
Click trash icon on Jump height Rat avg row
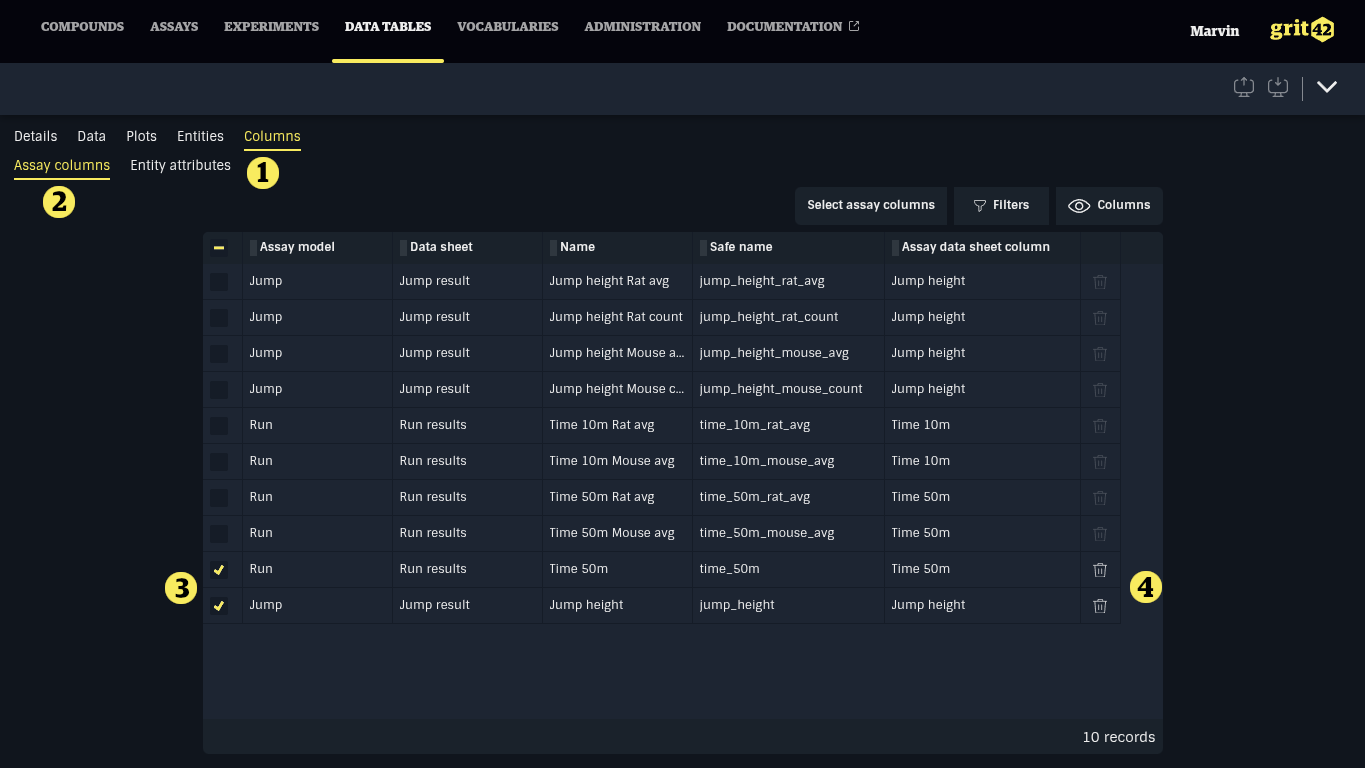(1100, 282)
